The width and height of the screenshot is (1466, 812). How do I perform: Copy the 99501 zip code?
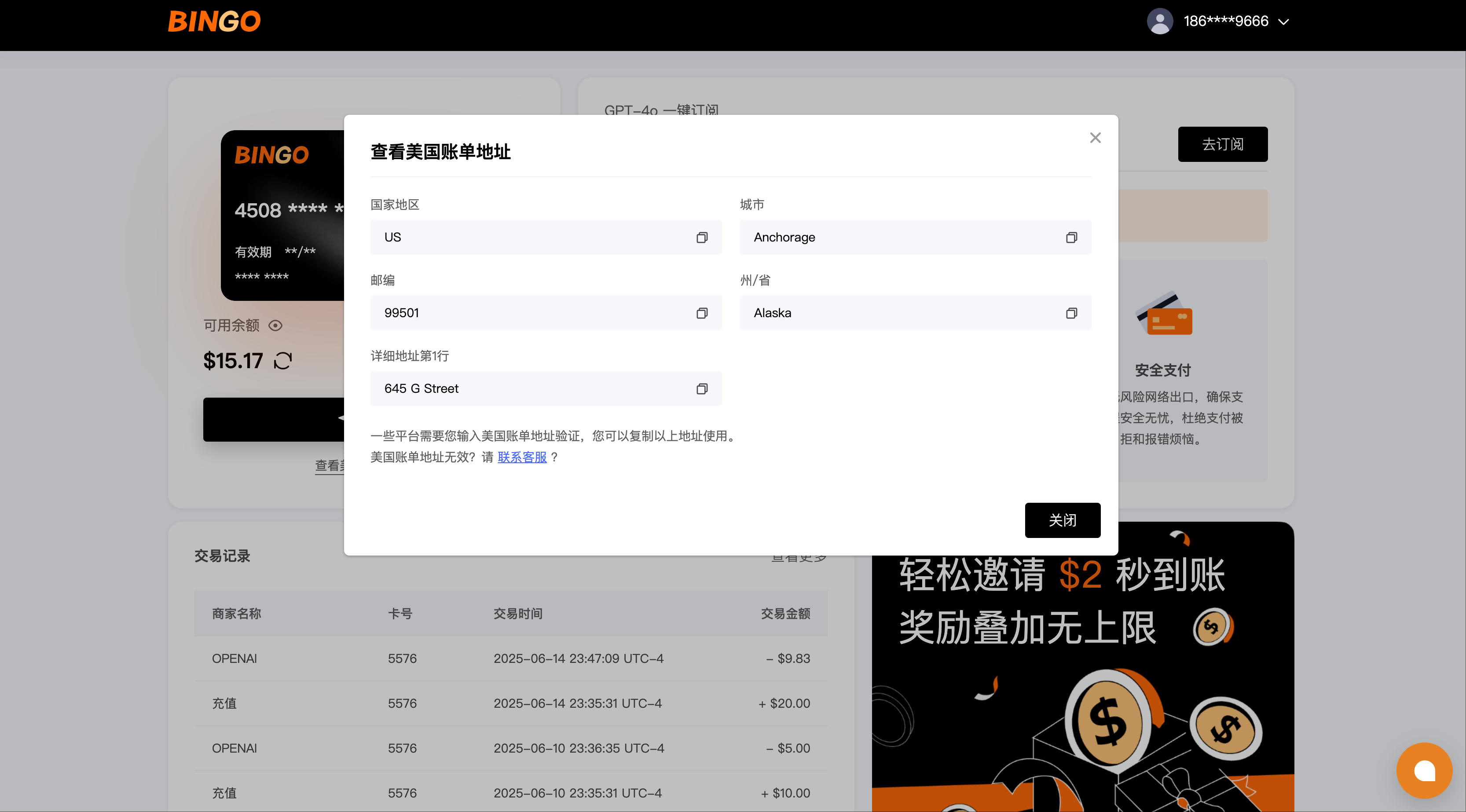click(702, 313)
